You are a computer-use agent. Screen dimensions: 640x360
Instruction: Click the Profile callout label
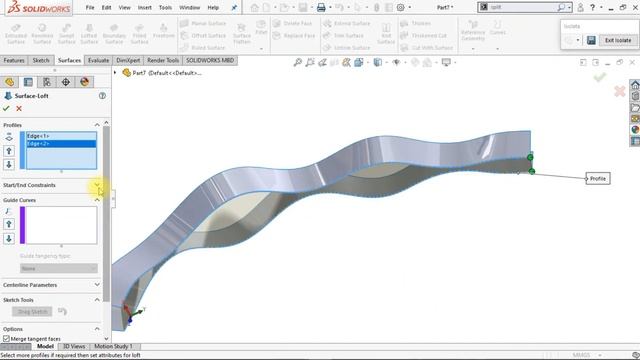point(598,178)
